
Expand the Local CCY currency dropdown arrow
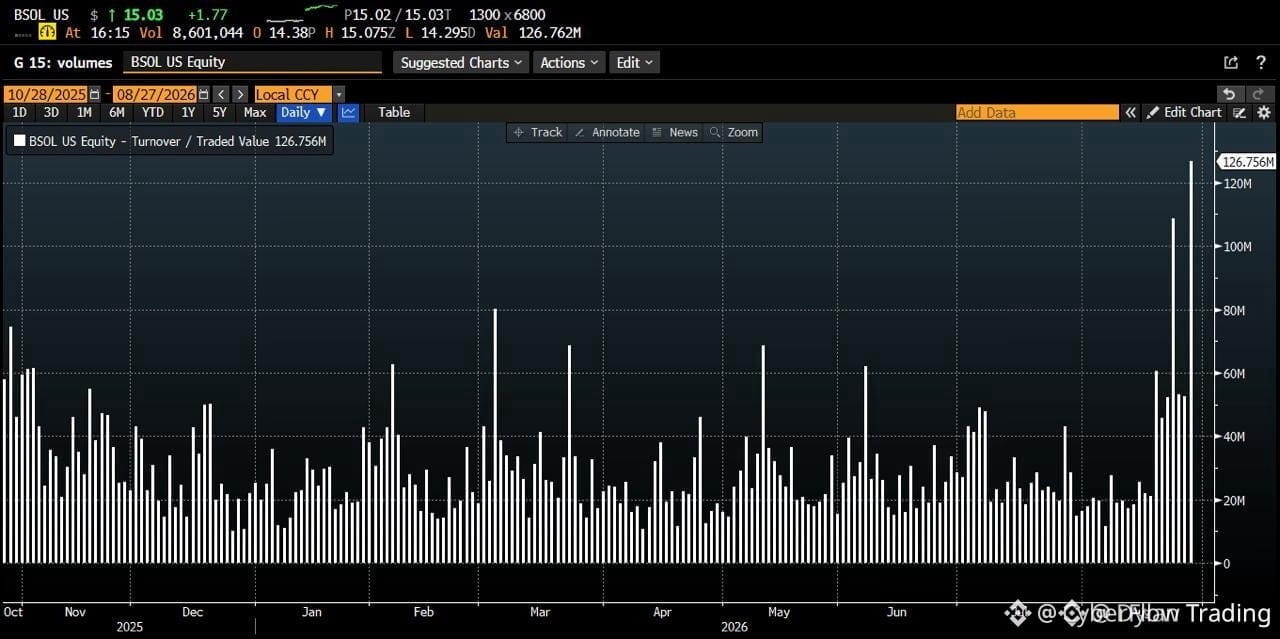pyautogui.click(x=339, y=94)
